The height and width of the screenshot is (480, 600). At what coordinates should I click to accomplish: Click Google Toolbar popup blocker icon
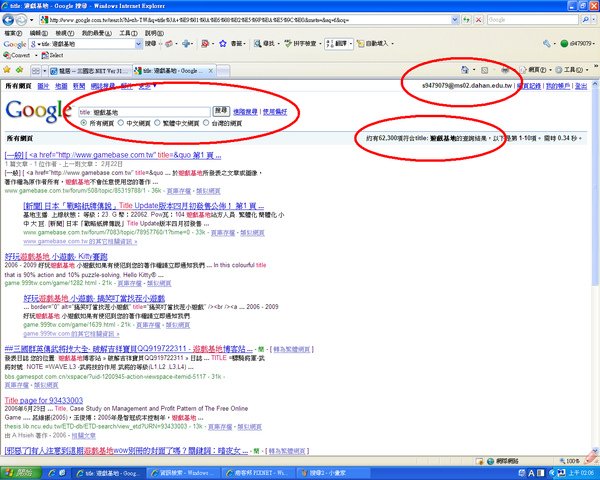point(205,44)
